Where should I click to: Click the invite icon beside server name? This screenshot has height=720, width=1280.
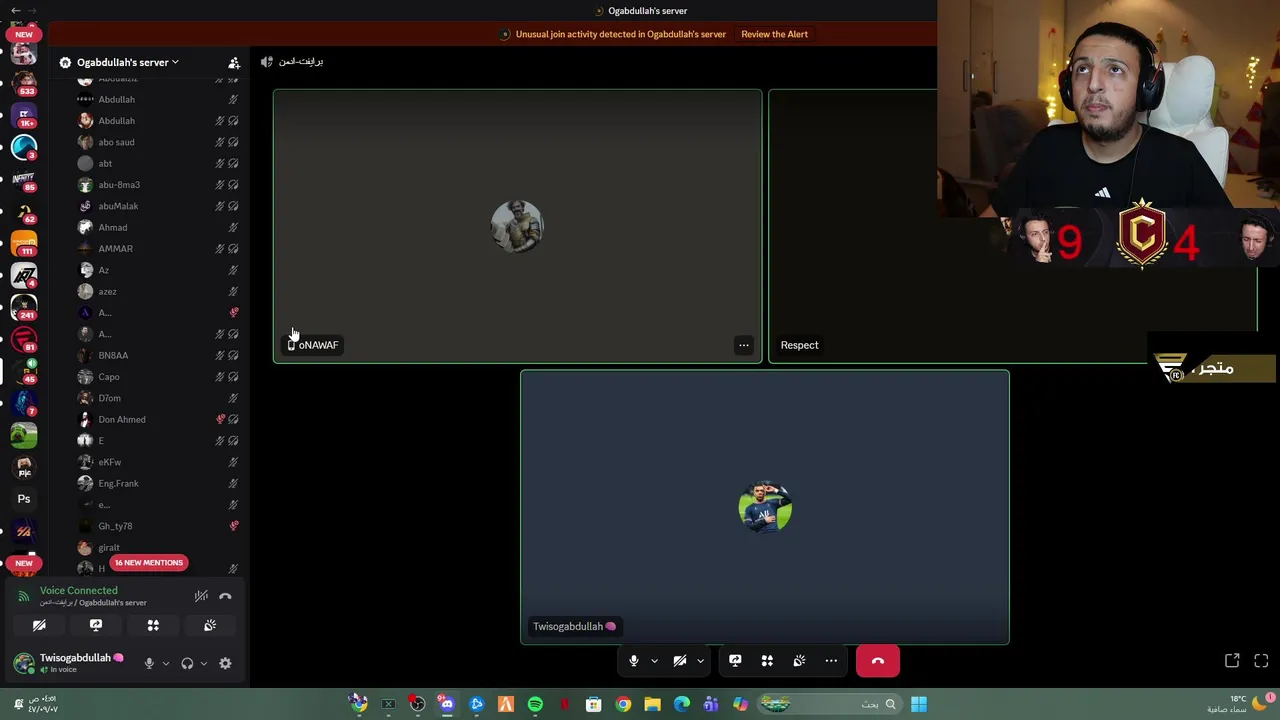[x=234, y=62]
